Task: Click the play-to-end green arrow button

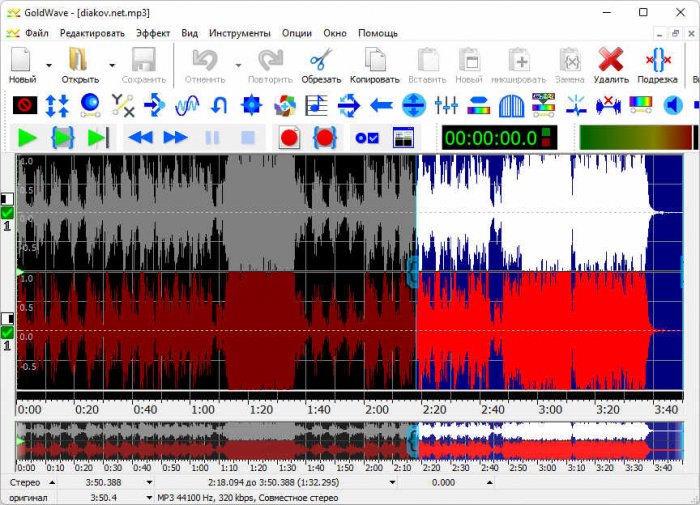Action: [x=98, y=137]
